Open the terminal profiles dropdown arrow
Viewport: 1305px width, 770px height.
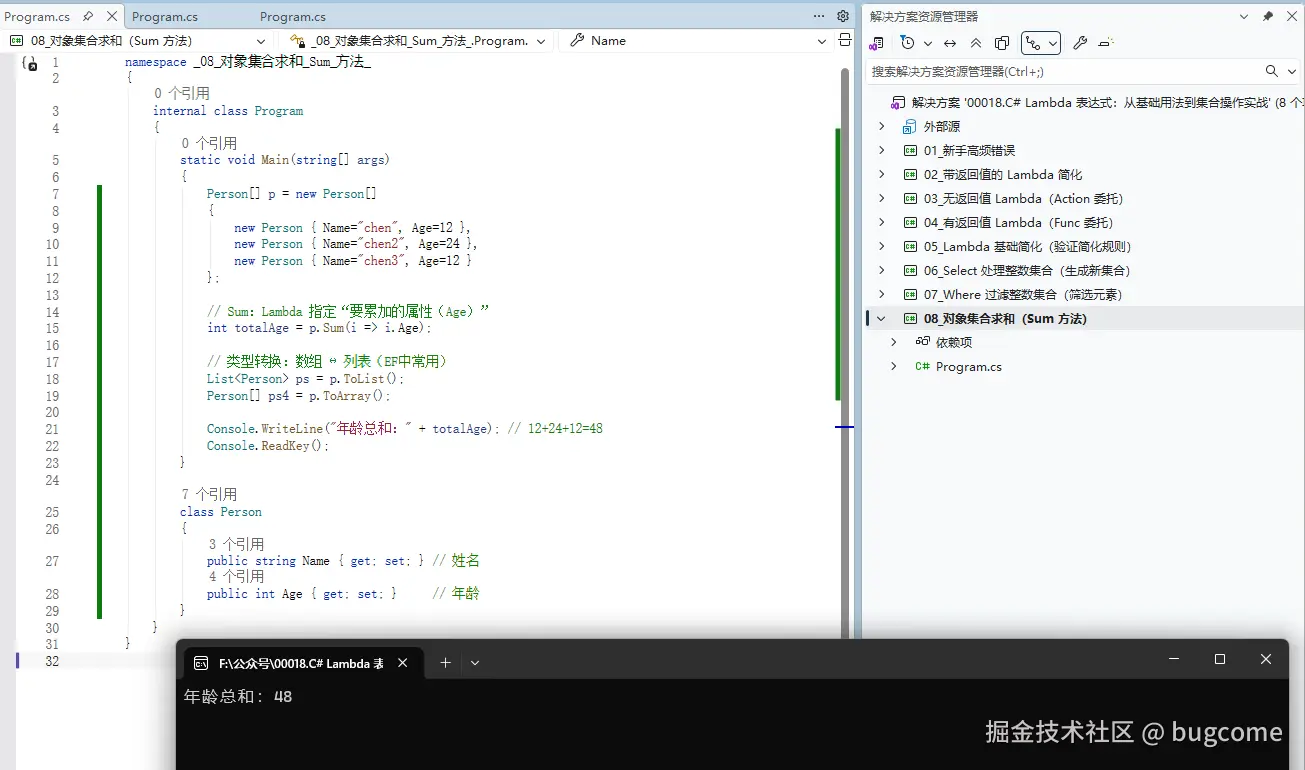(x=475, y=662)
